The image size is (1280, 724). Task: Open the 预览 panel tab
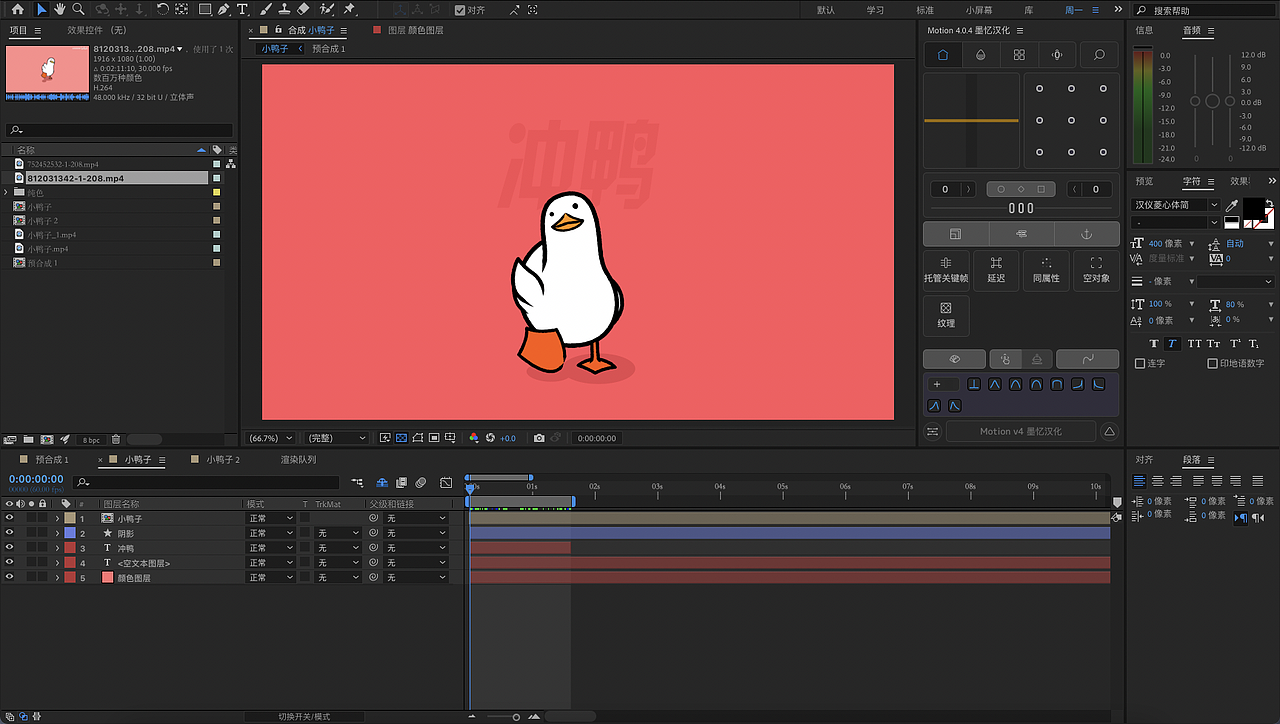[1144, 181]
